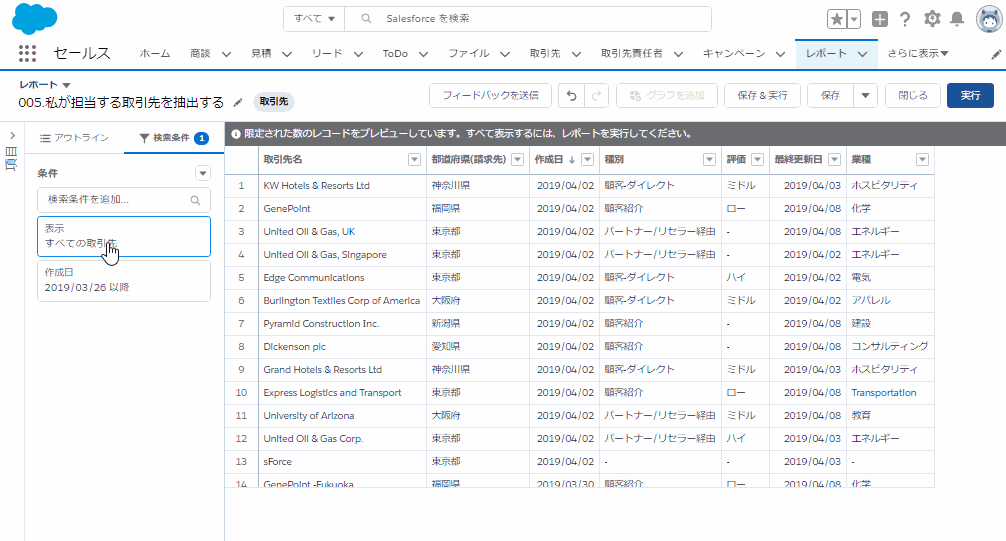Open 作成日 2019/03/26 以降 filter

pyautogui.click(x=124, y=280)
